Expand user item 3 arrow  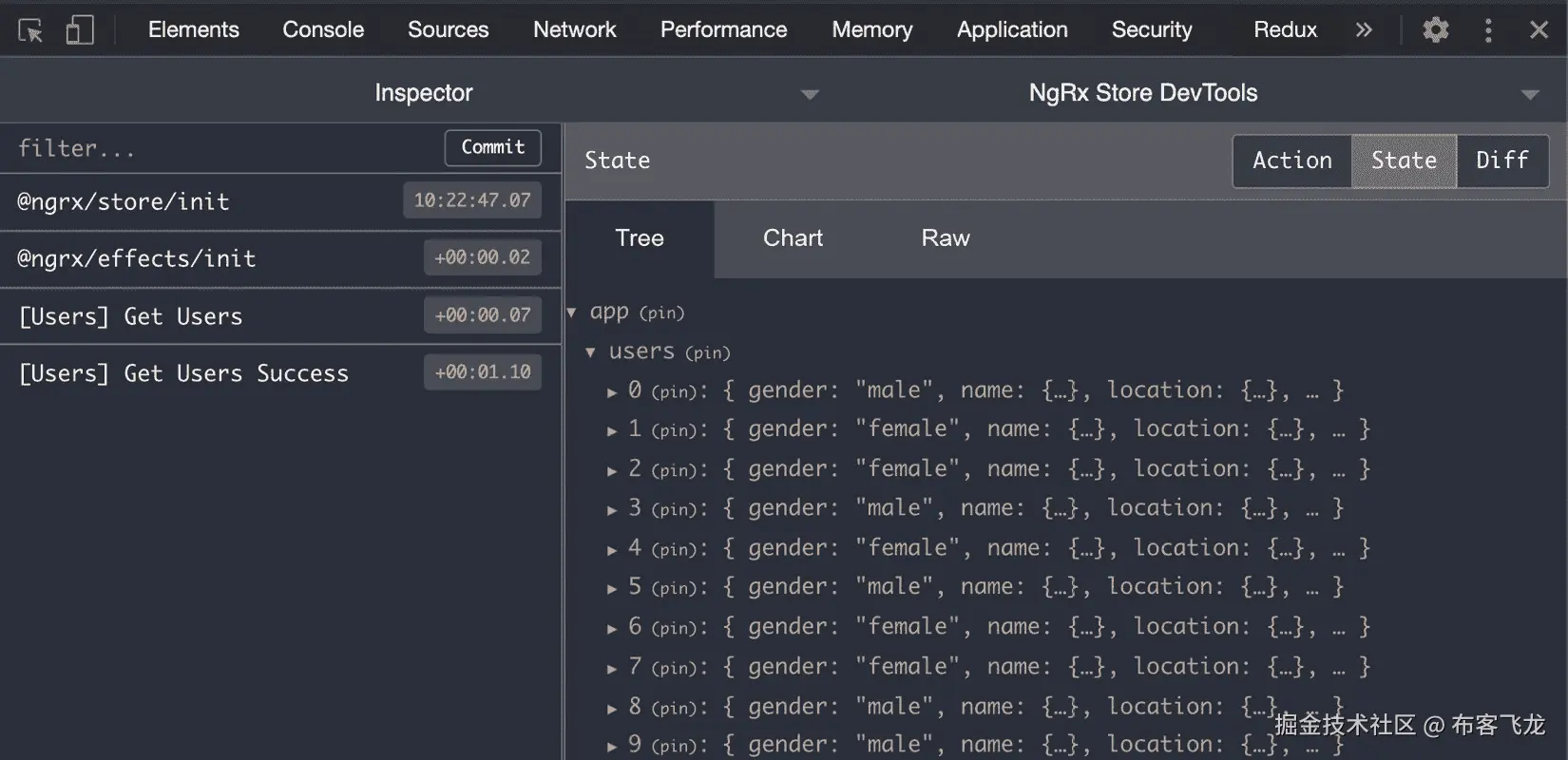tap(612, 510)
